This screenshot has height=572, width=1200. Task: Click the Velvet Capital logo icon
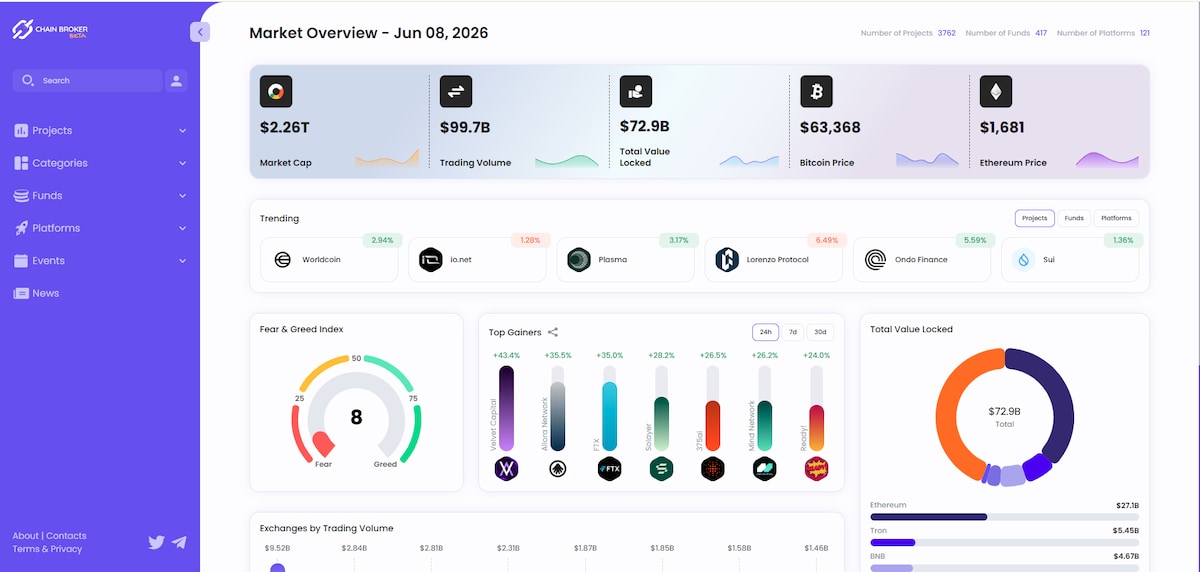[x=506, y=468]
